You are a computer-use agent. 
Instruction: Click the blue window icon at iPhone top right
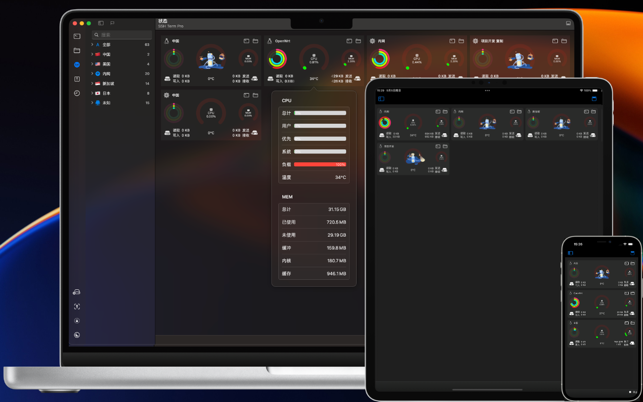[632, 253]
